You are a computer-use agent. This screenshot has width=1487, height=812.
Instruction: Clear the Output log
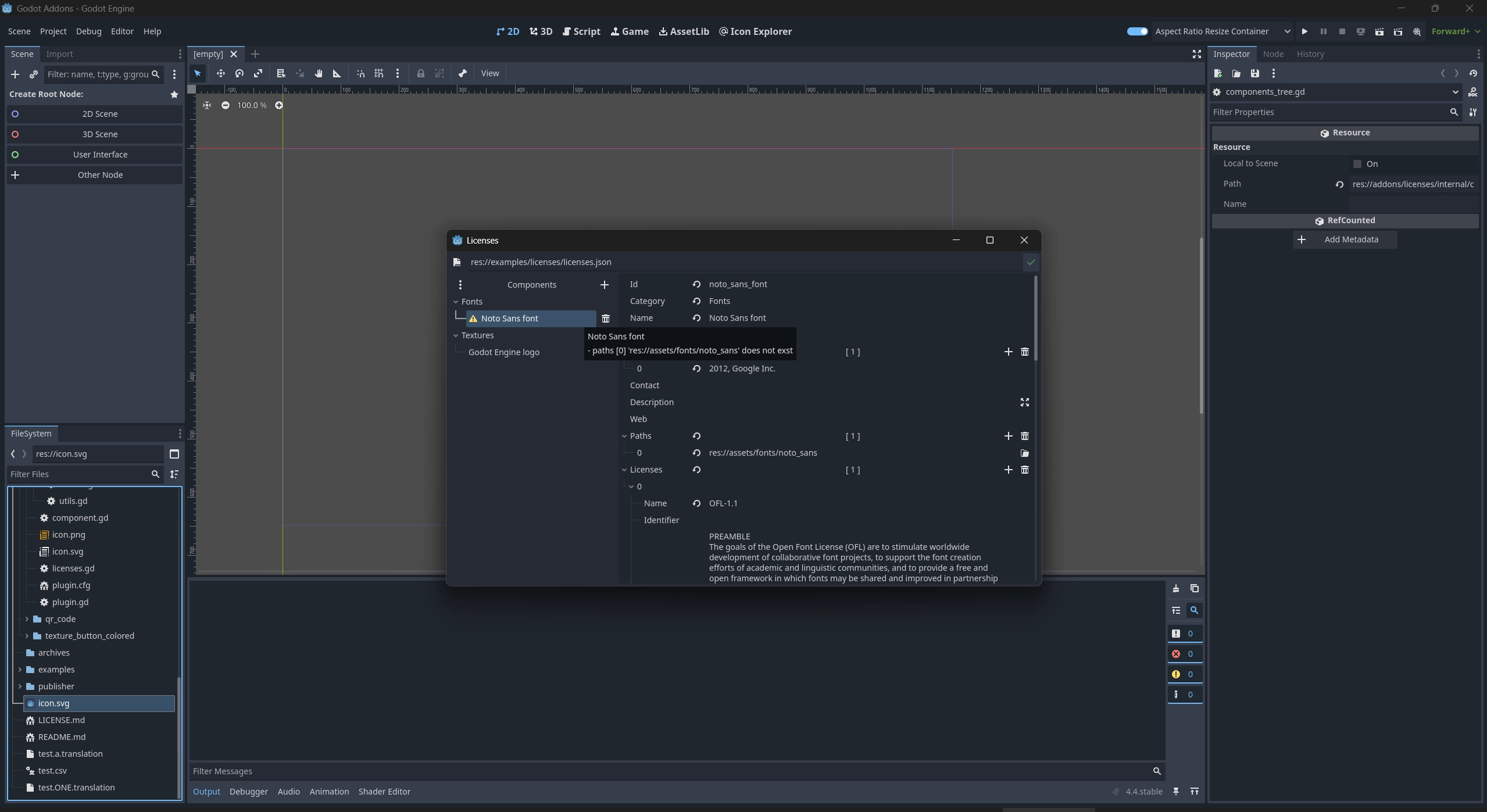pos(1175,589)
